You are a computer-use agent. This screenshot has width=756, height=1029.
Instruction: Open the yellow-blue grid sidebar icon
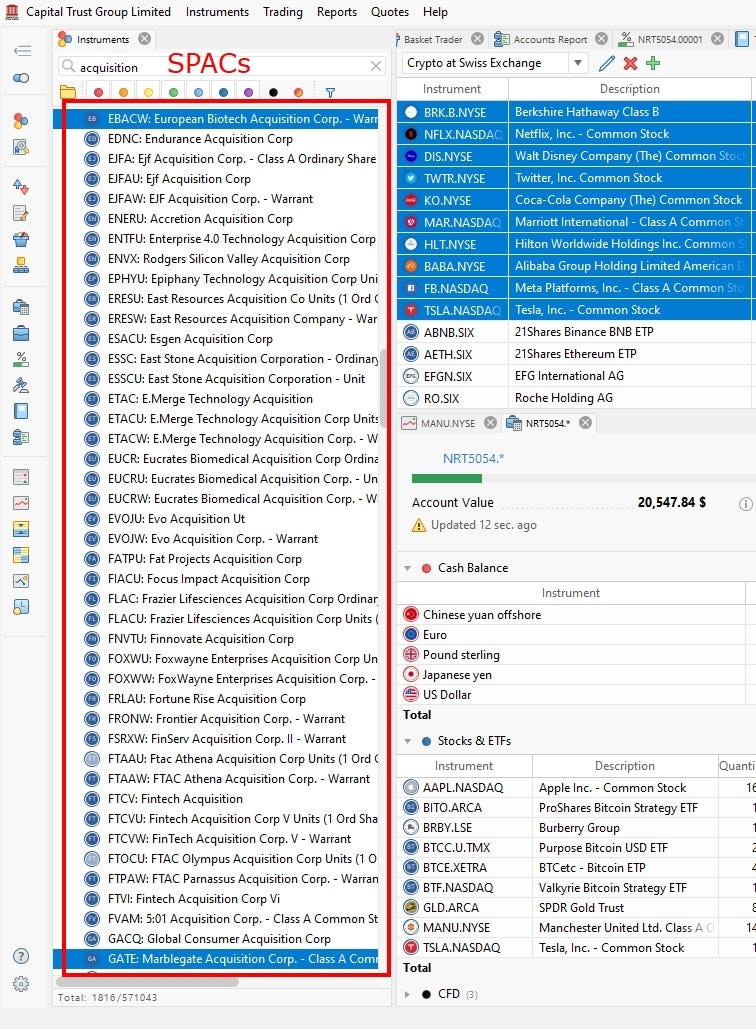(x=21, y=555)
